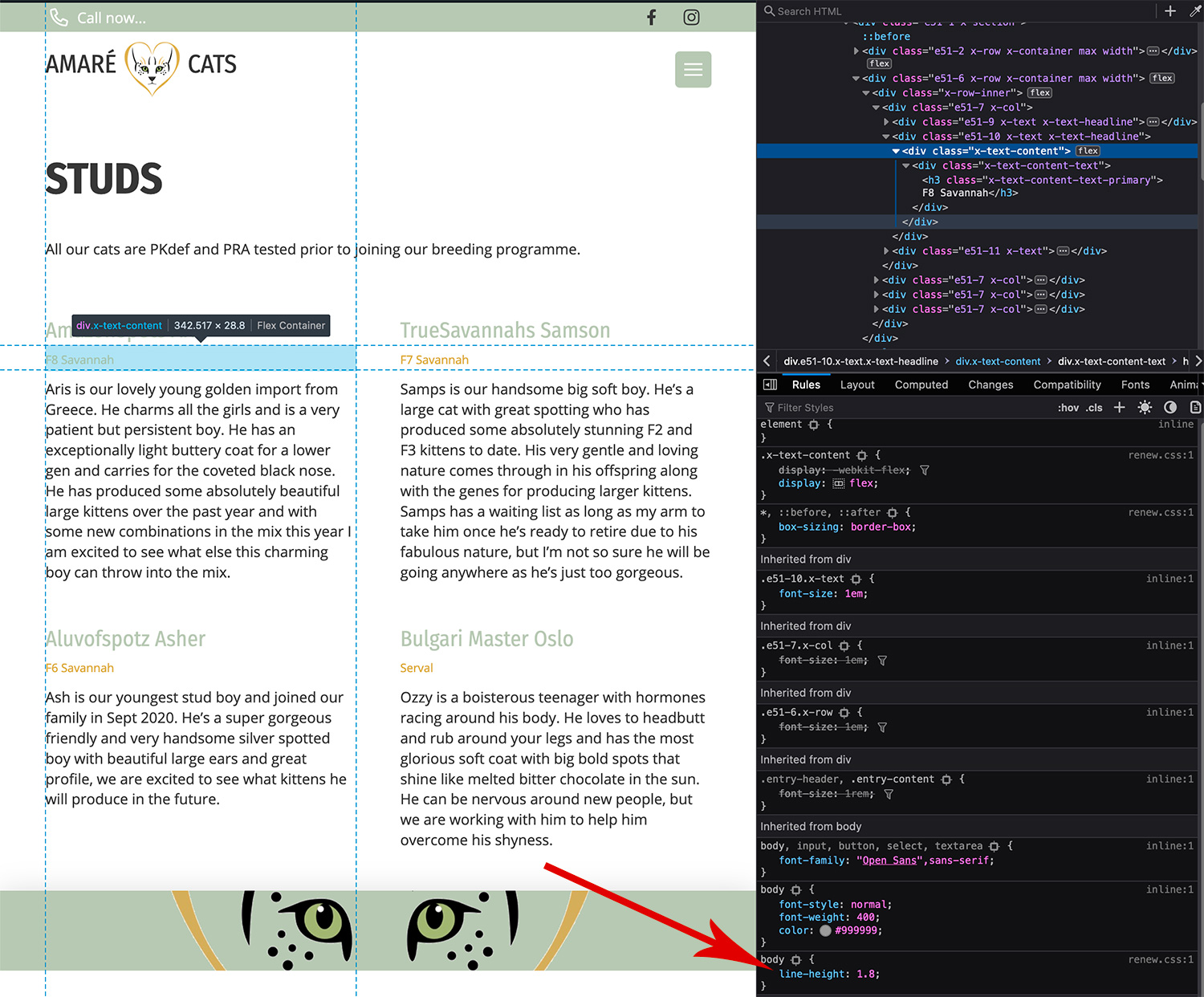Open the Instagram icon link
Viewport: 1204px width, 997px height.
point(691,18)
